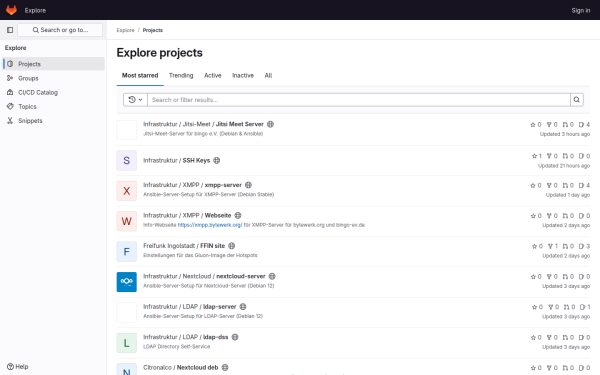
Task: Click the public globe icon for Jitsi Meet Server
Action: (x=271, y=124)
